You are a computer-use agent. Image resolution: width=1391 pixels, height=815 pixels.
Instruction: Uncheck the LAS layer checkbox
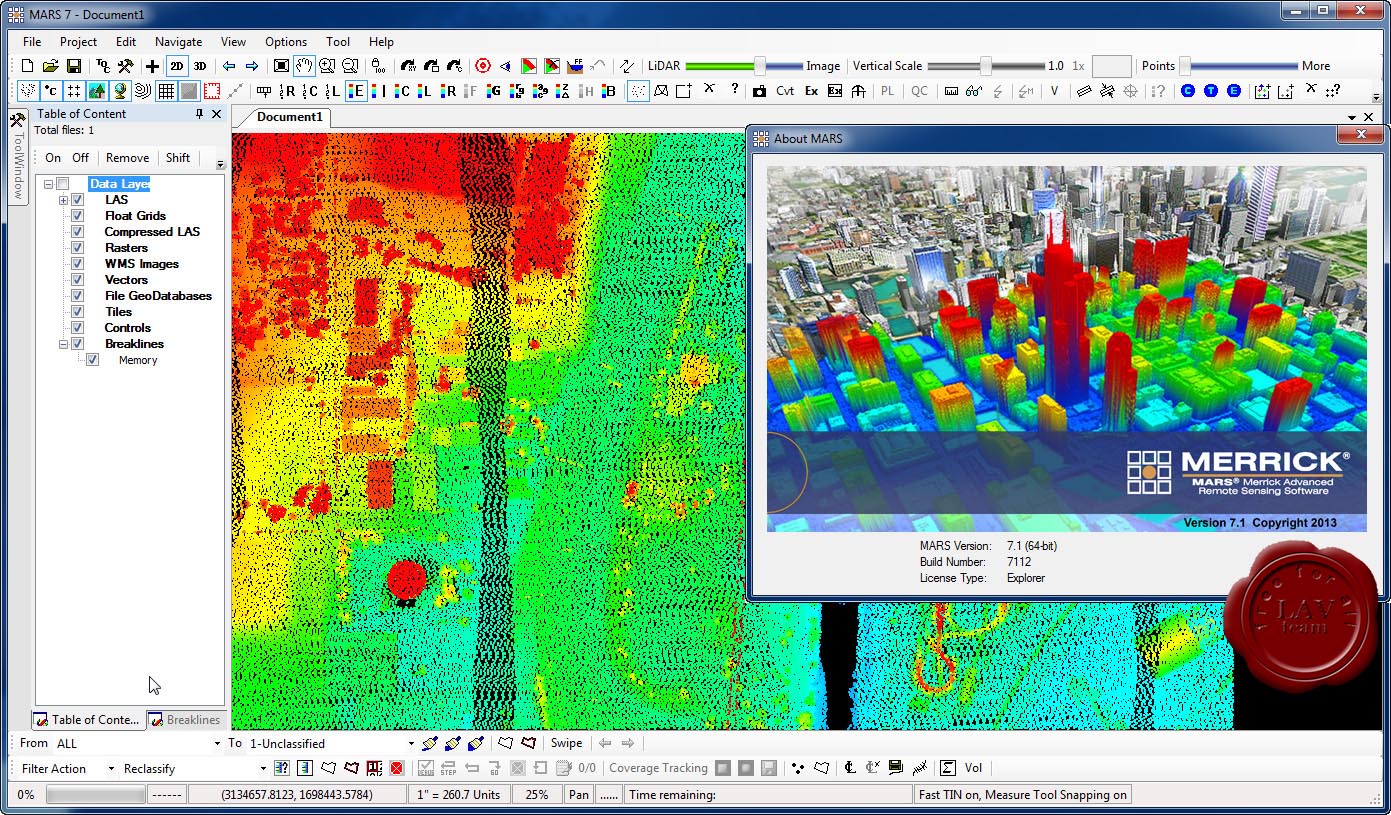click(77, 200)
